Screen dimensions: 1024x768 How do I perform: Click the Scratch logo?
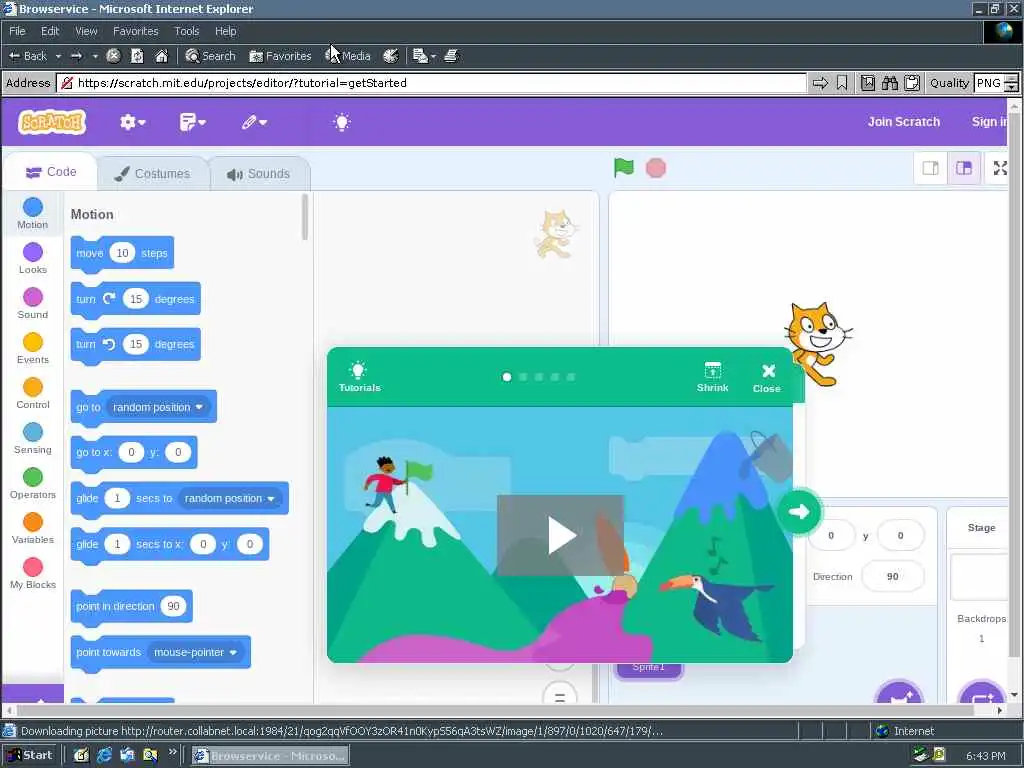click(x=52, y=122)
